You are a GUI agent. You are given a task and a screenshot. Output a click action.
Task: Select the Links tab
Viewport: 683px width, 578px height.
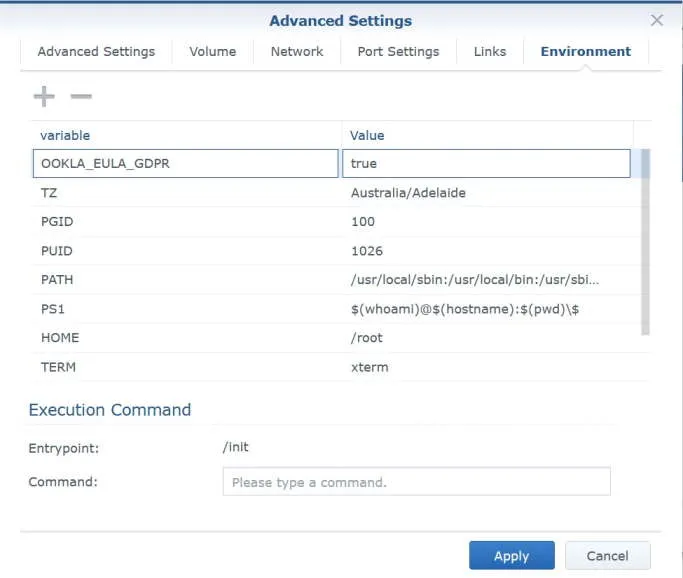point(490,52)
